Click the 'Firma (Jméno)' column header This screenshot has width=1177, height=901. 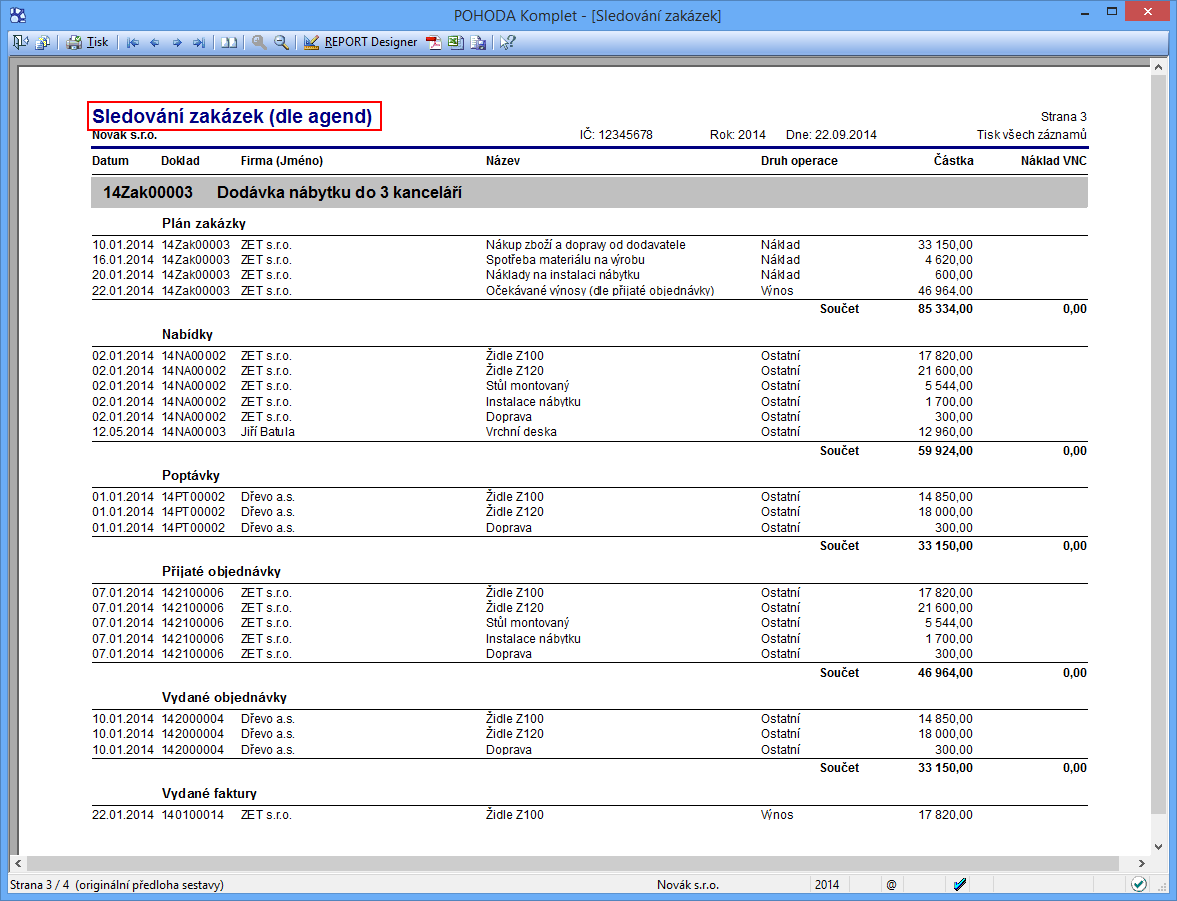pos(281,161)
